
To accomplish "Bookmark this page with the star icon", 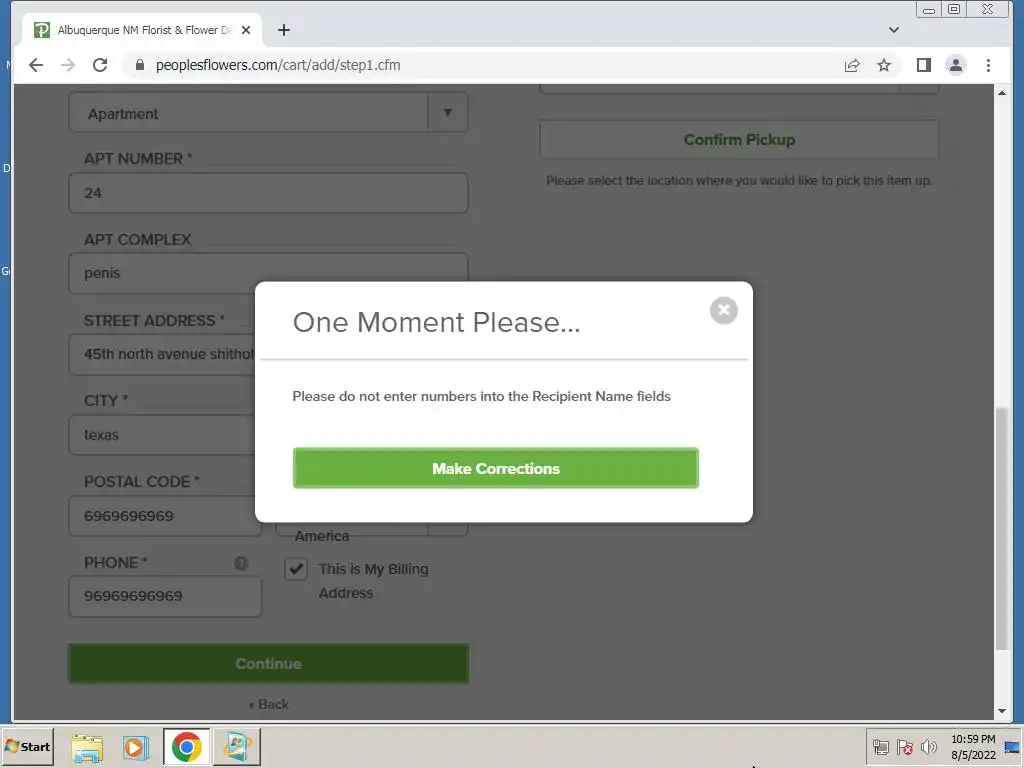I will (x=884, y=65).
